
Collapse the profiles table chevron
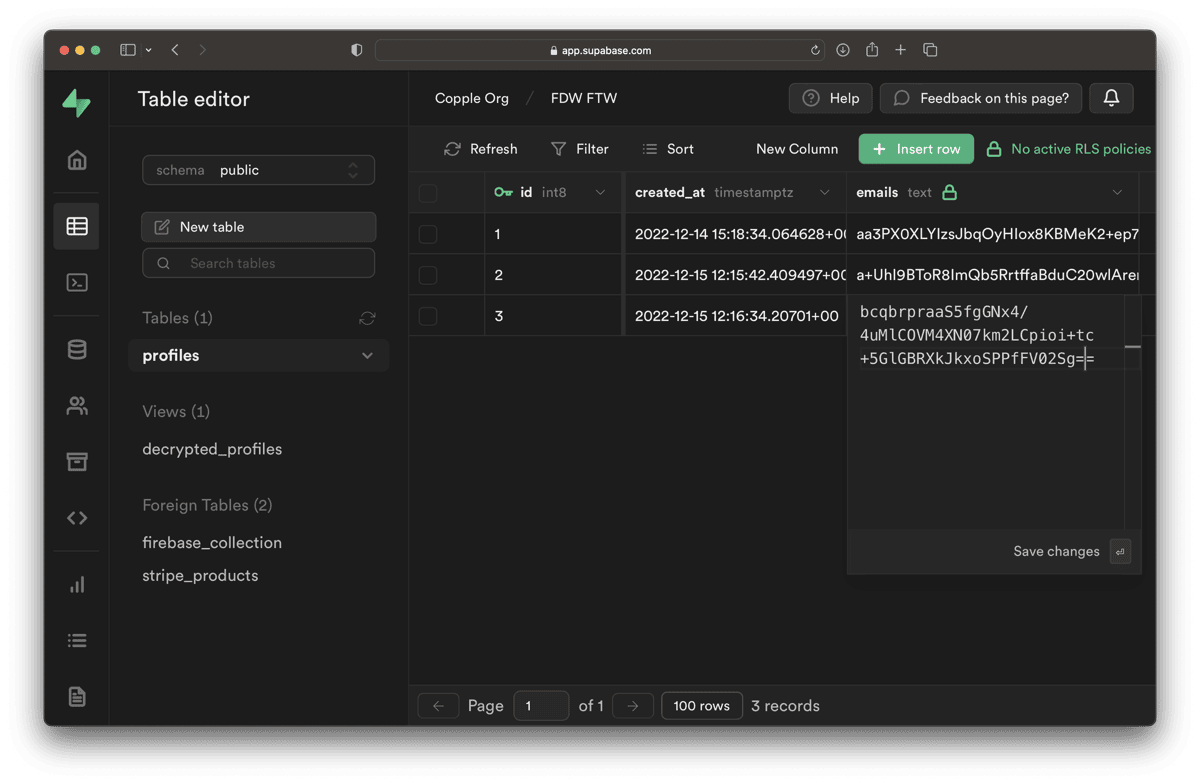(369, 355)
